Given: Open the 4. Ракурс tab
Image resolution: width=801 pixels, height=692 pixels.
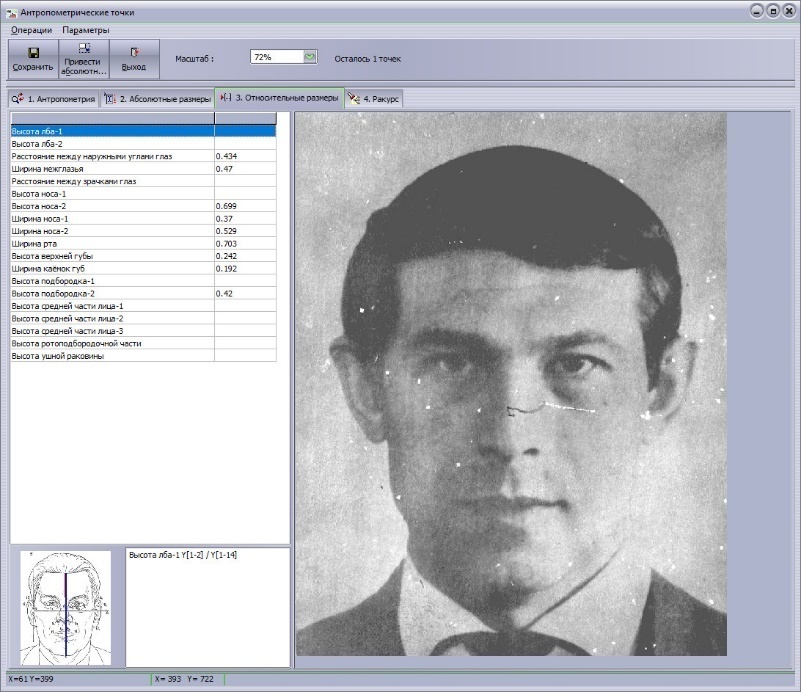Looking at the screenshot, I should (x=375, y=99).
